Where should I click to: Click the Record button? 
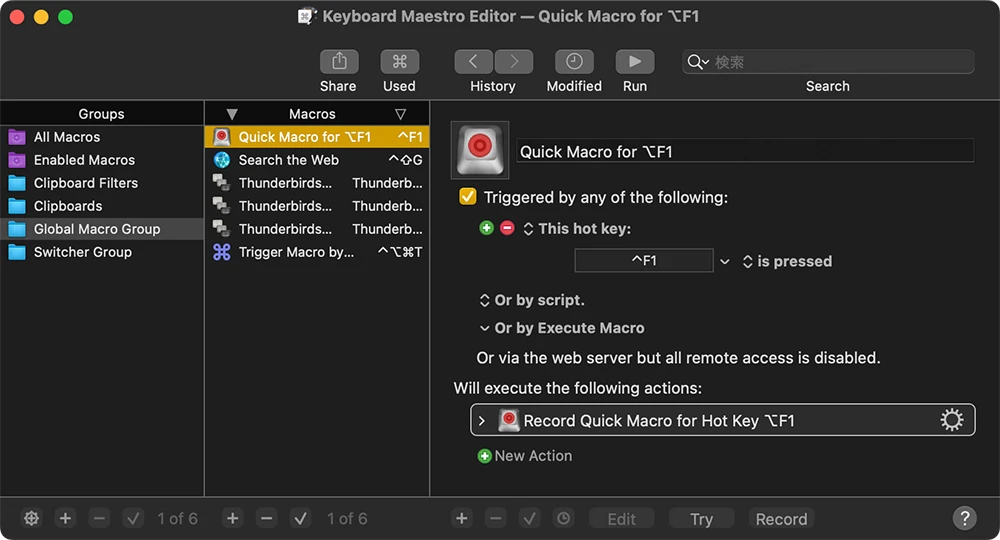[781, 519]
